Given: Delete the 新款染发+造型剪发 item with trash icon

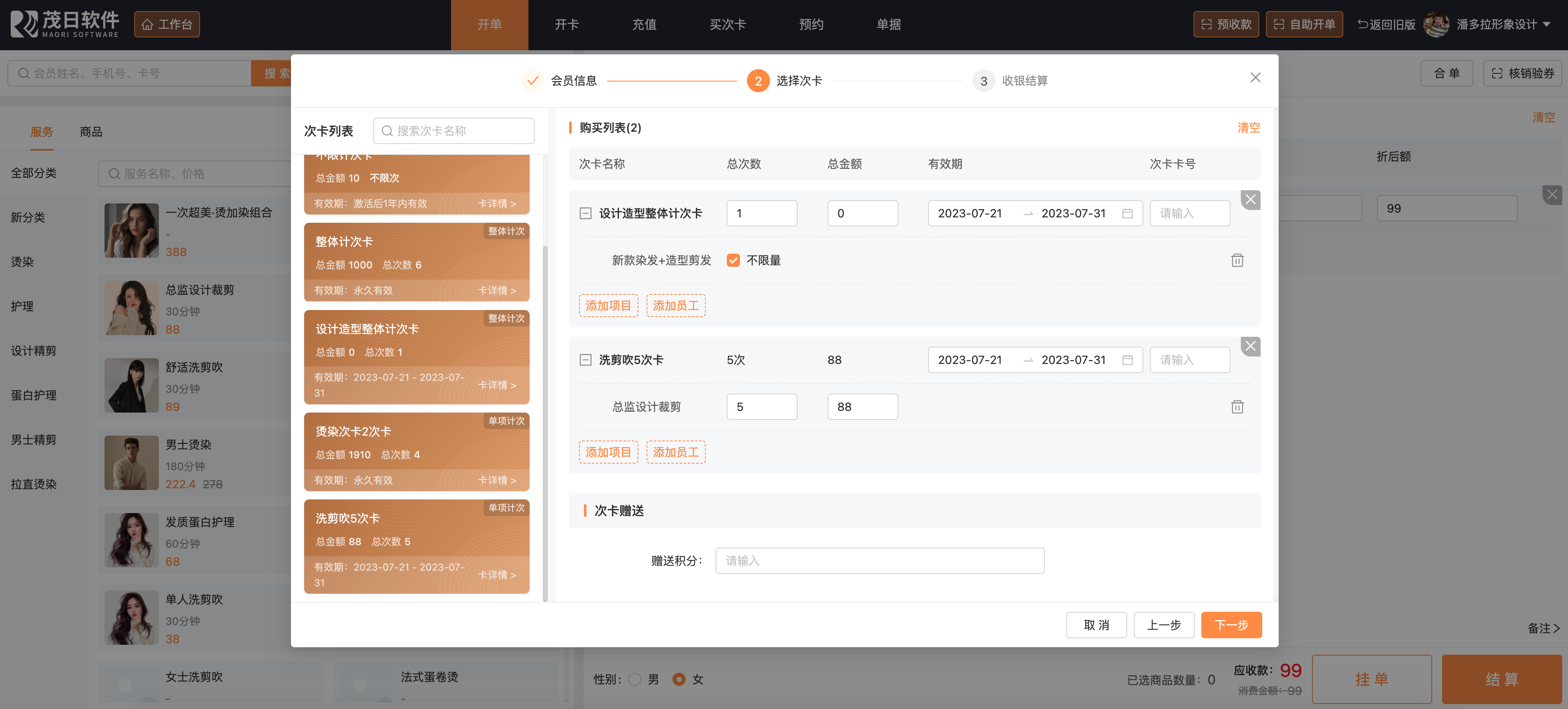Looking at the screenshot, I should [1237, 260].
